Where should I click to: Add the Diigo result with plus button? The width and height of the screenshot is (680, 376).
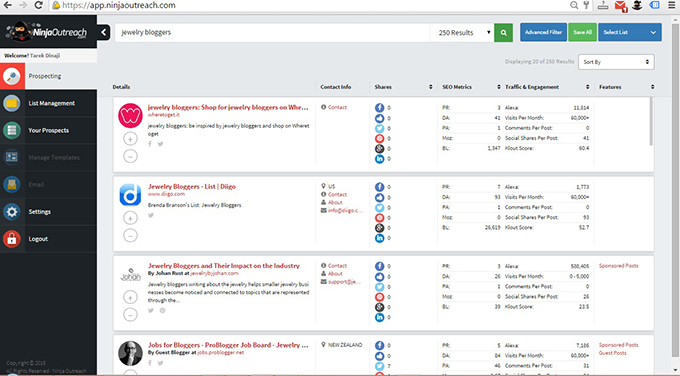[130, 218]
